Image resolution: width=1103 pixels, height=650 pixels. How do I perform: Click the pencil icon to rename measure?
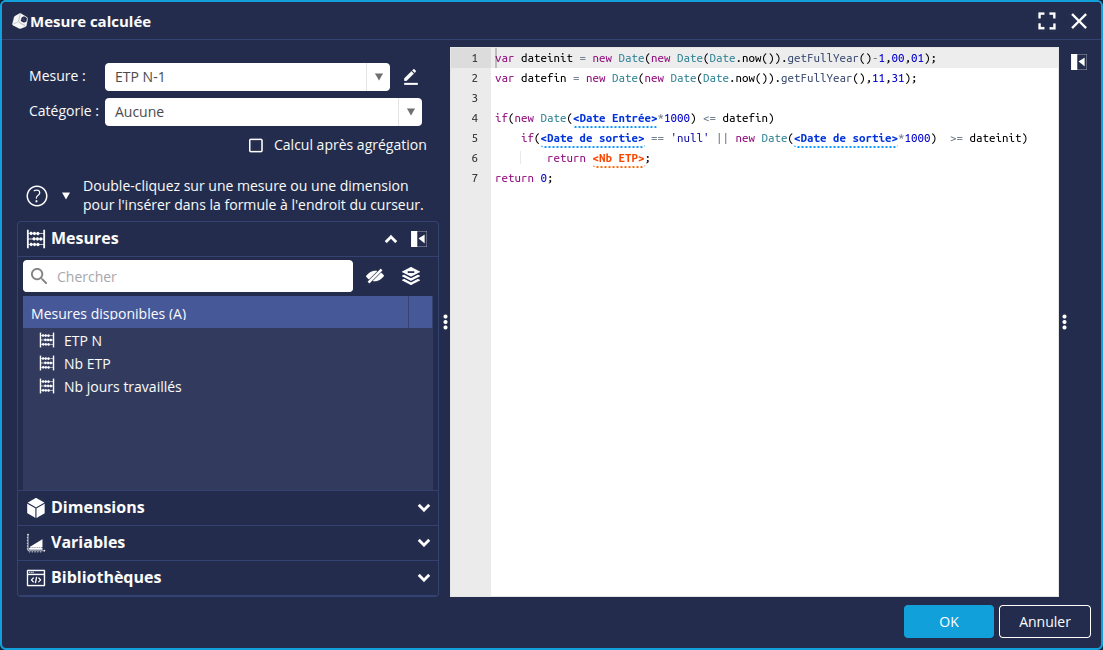click(x=410, y=77)
